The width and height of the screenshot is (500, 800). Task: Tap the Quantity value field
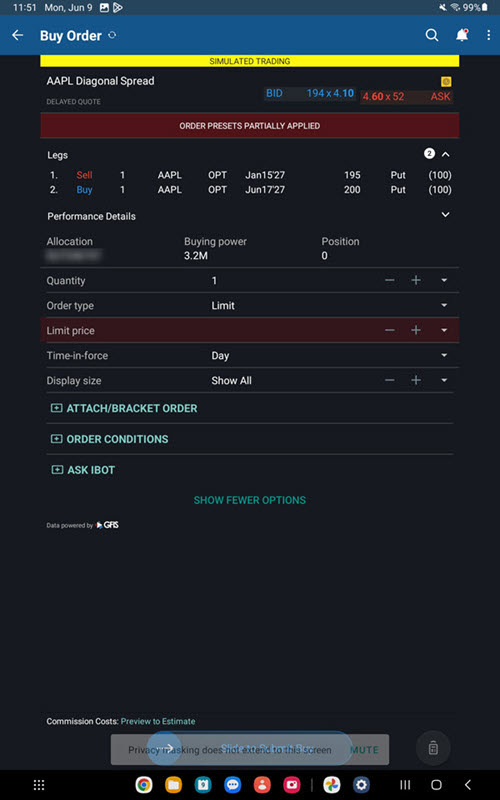(x=214, y=281)
